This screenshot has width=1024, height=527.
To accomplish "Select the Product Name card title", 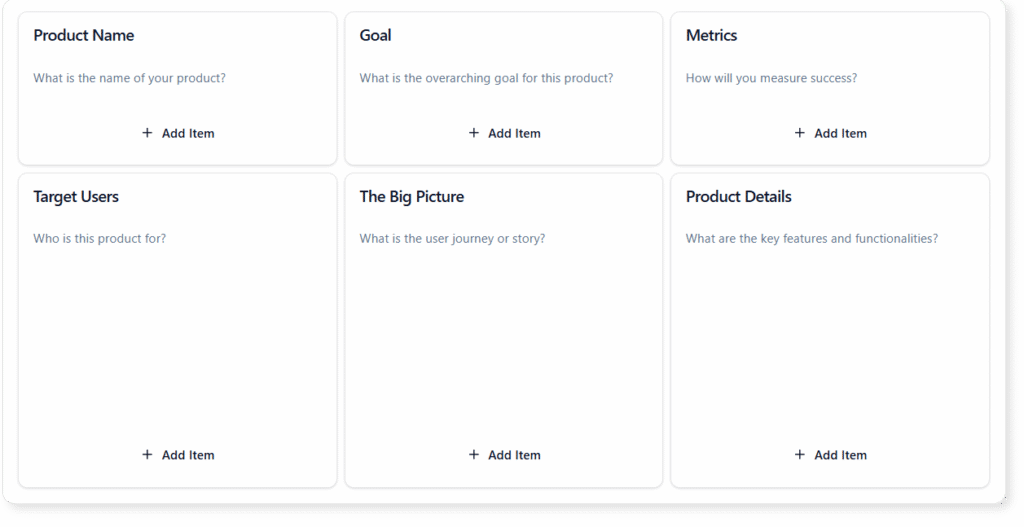I will (x=84, y=36).
